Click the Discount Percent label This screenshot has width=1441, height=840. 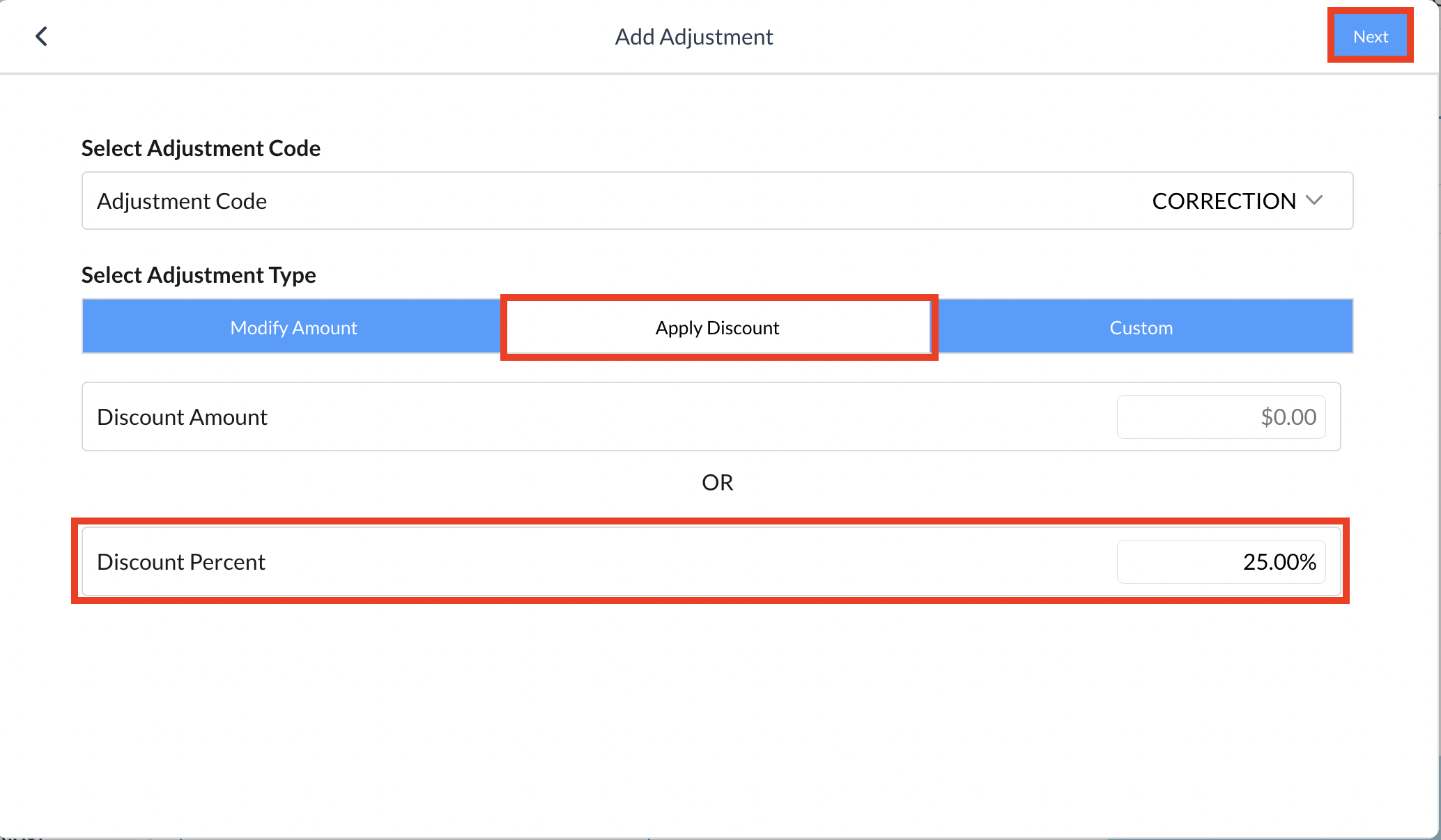tap(181, 561)
